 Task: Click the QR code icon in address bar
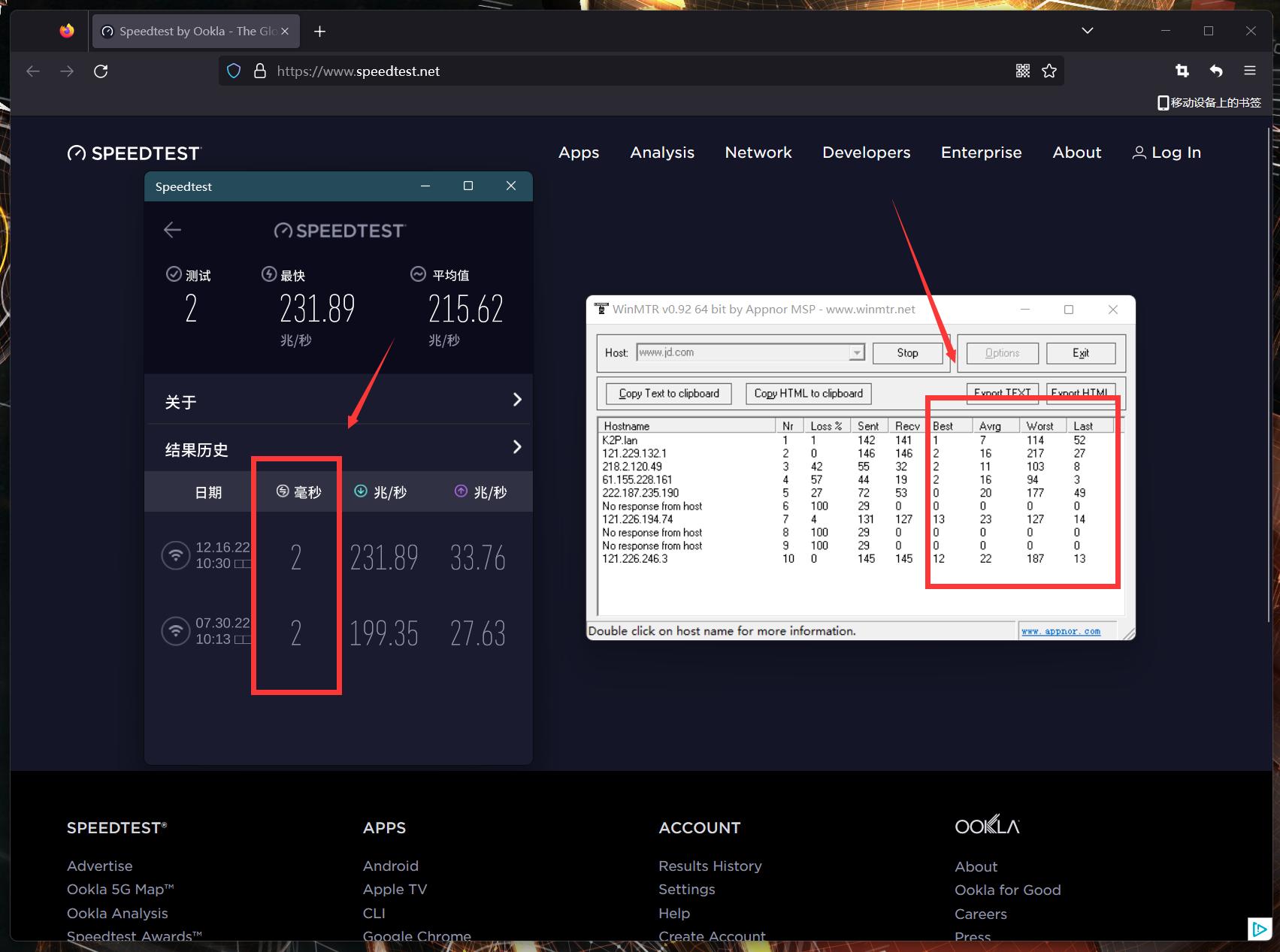click(x=1022, y=71)
